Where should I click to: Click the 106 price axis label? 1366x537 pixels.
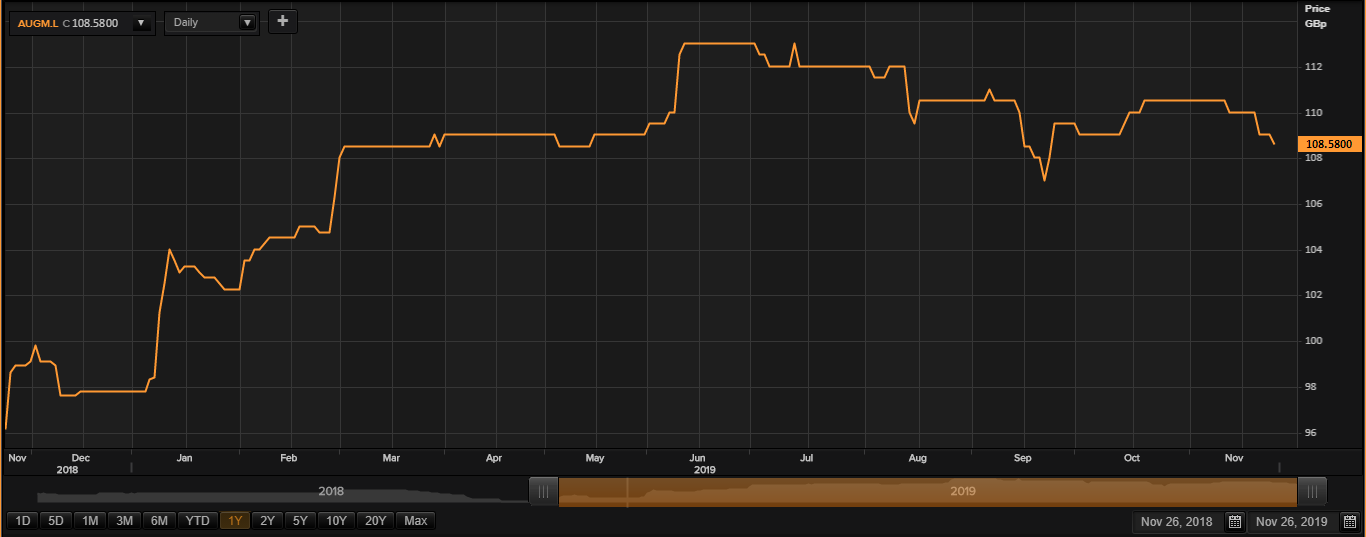click(x=1313, y=204)
